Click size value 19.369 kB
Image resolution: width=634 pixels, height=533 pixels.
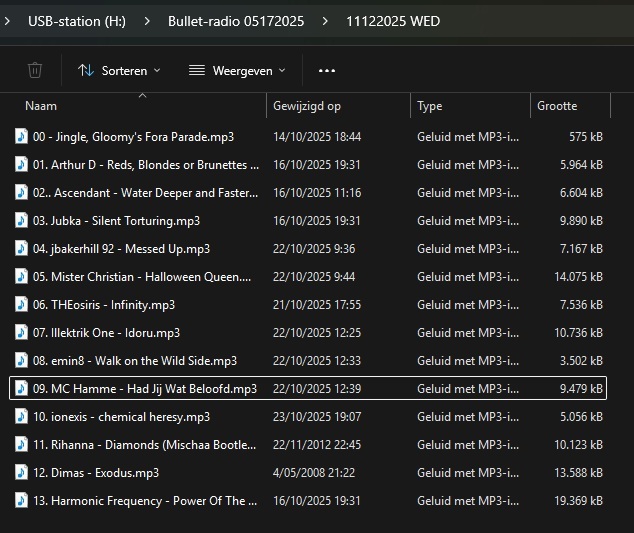click(578, 501)
